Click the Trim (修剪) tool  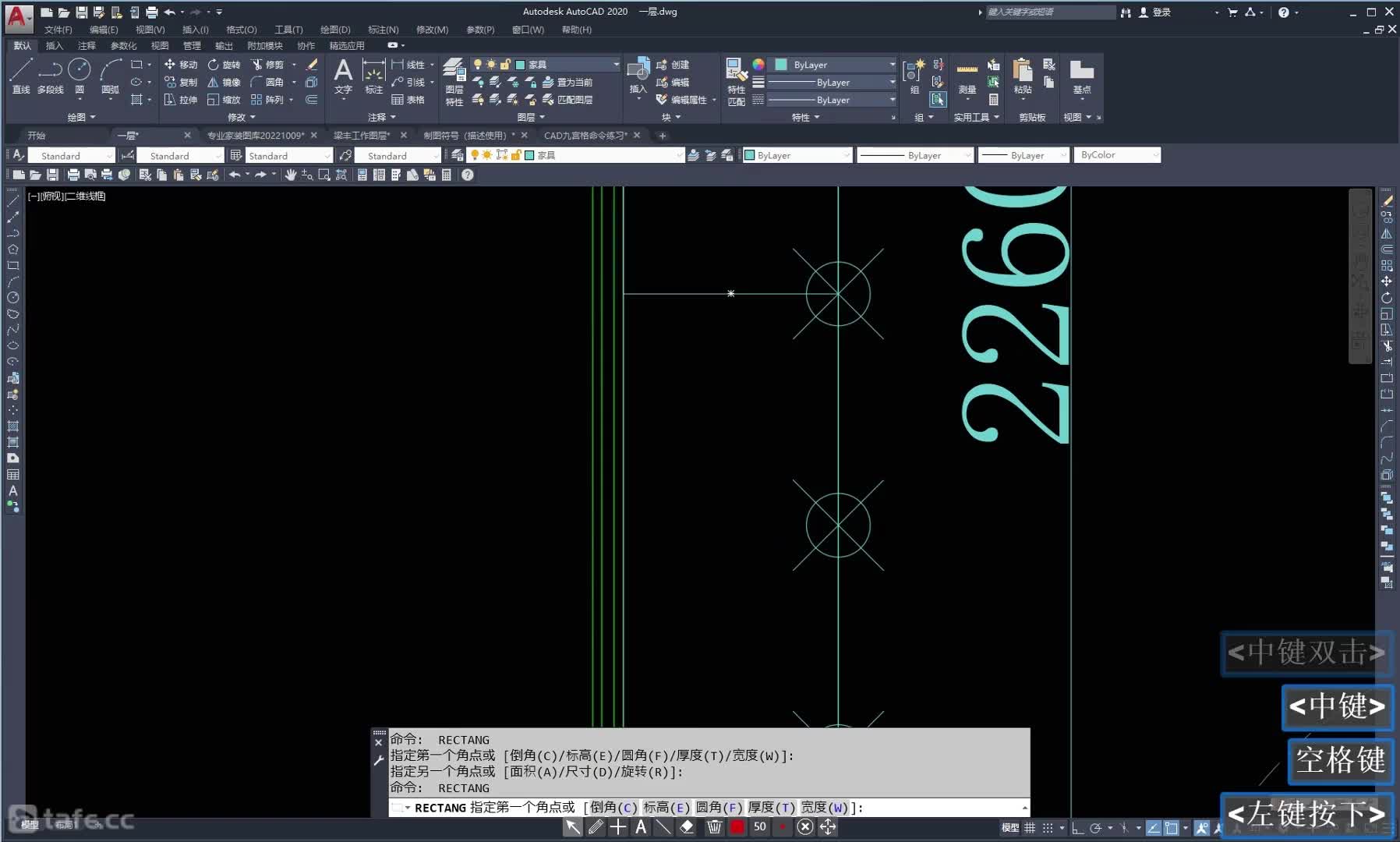(x=267, y=65)
